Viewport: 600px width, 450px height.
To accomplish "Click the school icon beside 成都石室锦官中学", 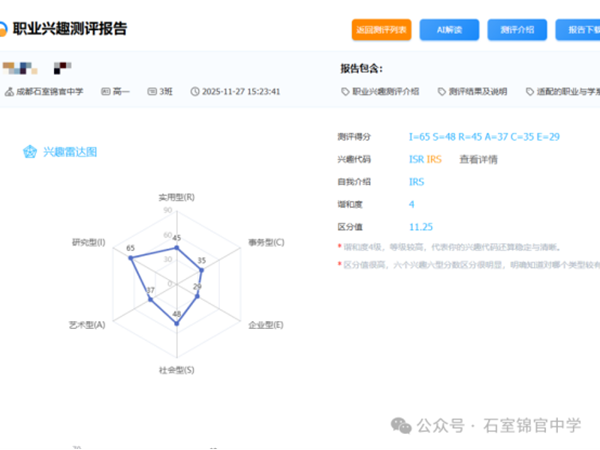I will point(9,92).
